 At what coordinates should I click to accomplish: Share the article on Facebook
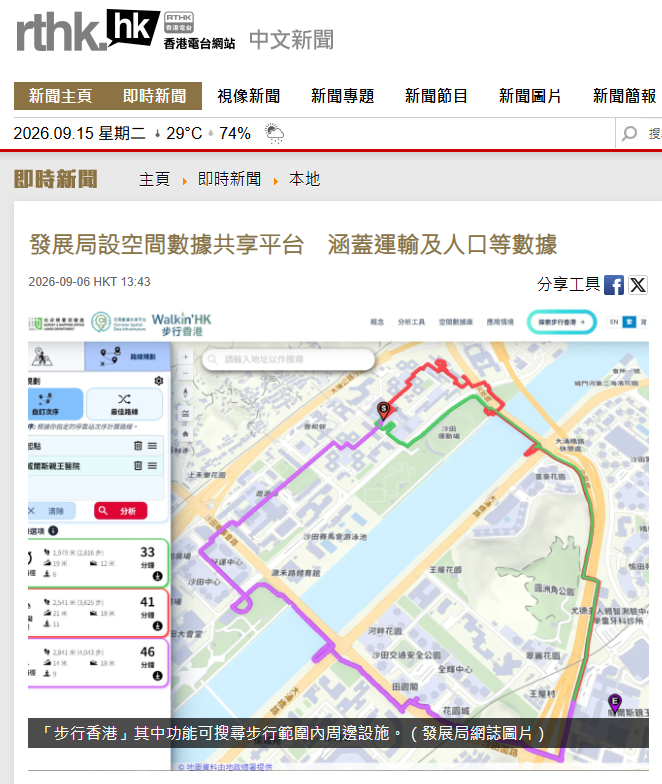tap(614, 286)
